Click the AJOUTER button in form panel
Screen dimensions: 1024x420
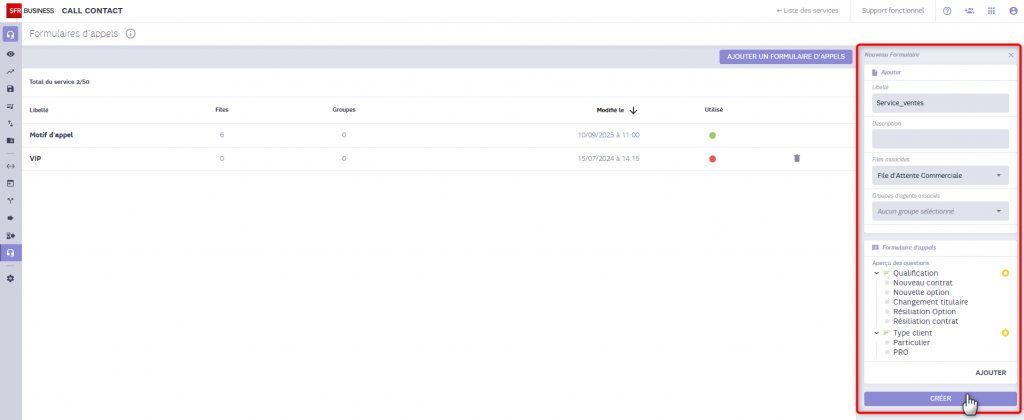(x=990, y=372)
